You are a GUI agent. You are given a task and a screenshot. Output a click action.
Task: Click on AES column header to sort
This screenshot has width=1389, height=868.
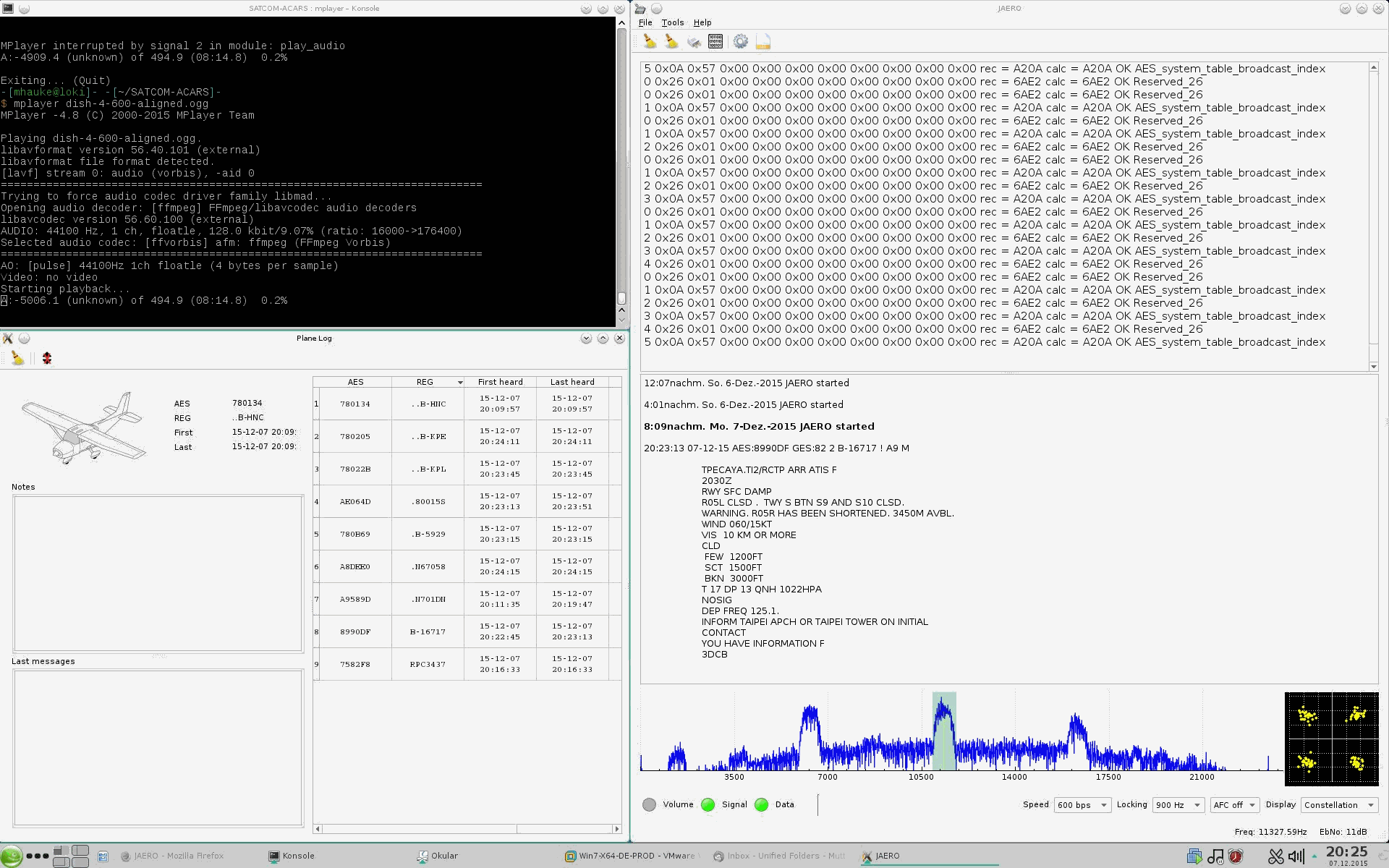(354, 381)
